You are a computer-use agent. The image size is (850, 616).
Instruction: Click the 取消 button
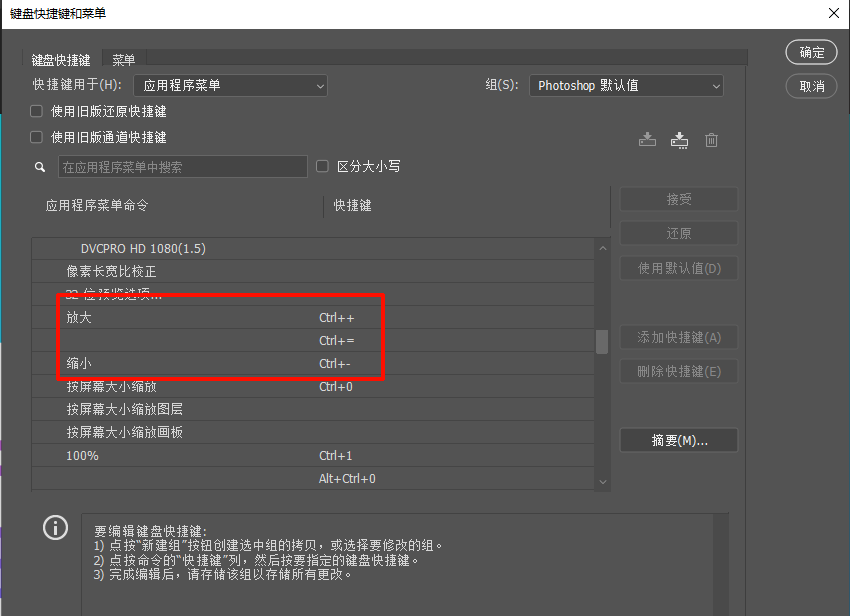811,86
